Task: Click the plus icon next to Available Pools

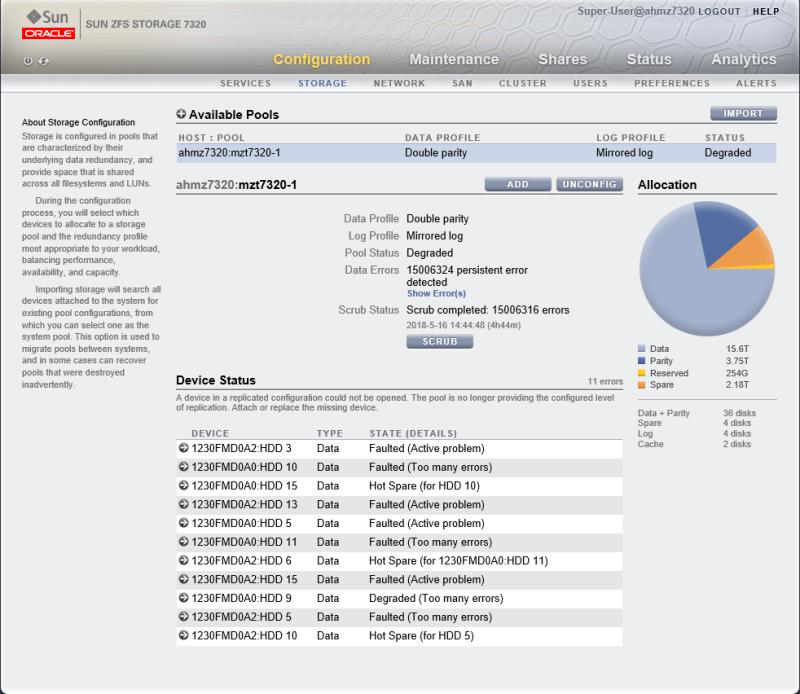Action: (181, 115)
